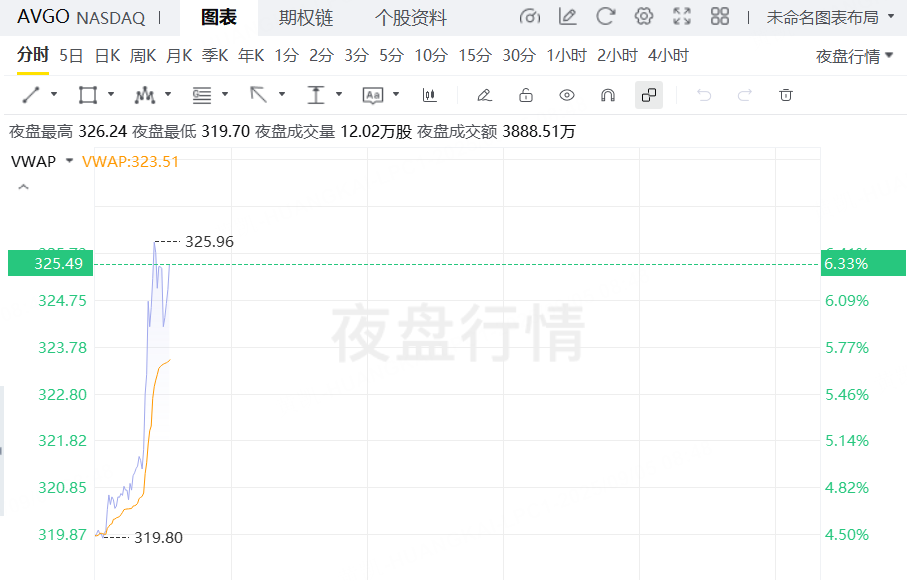Enter fullscreen chart mode
The width and height of the screenshot is (907, 581).
click(x=682, y=17)
